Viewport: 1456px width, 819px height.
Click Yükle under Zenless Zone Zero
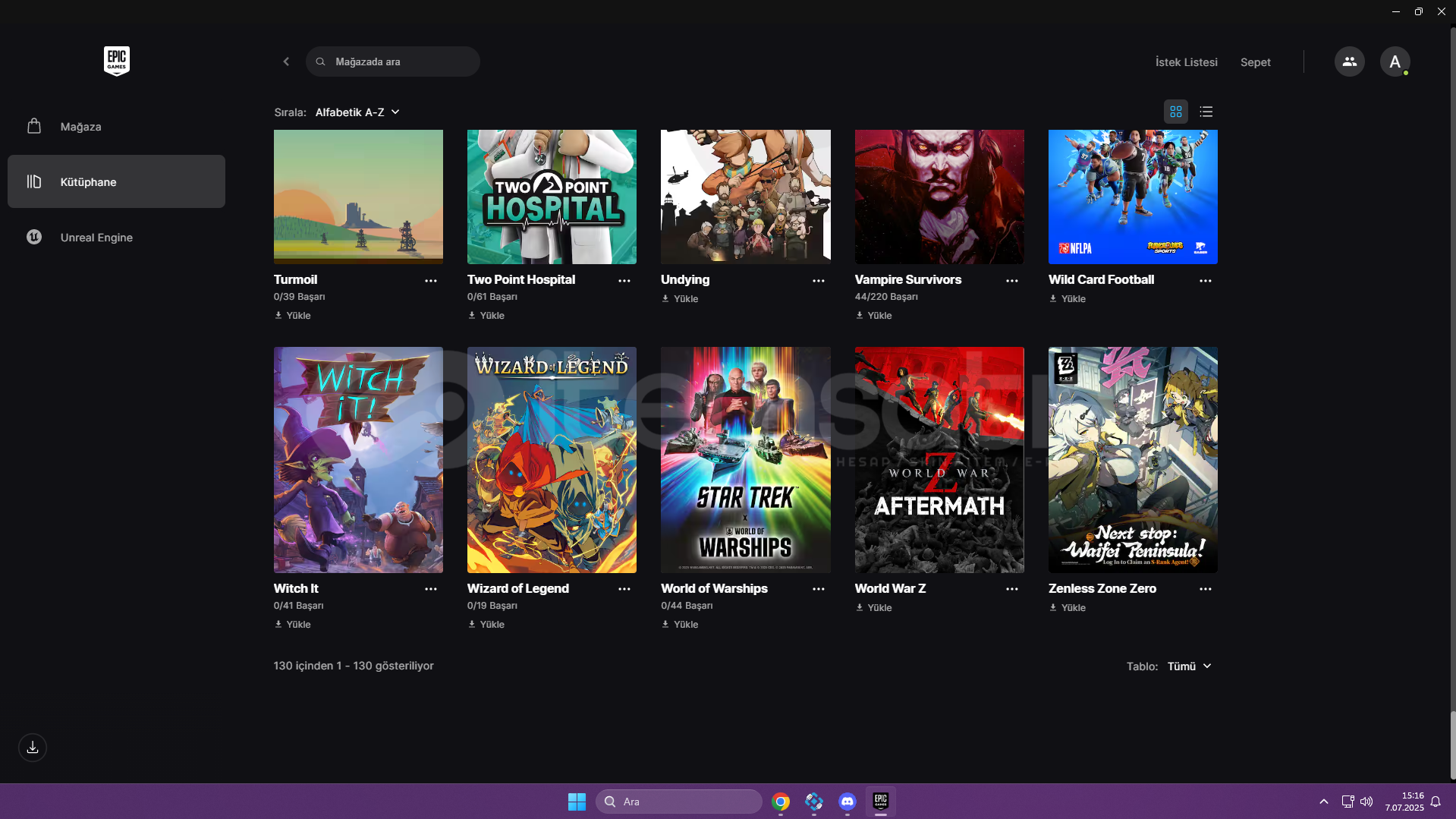(1068, 608)
